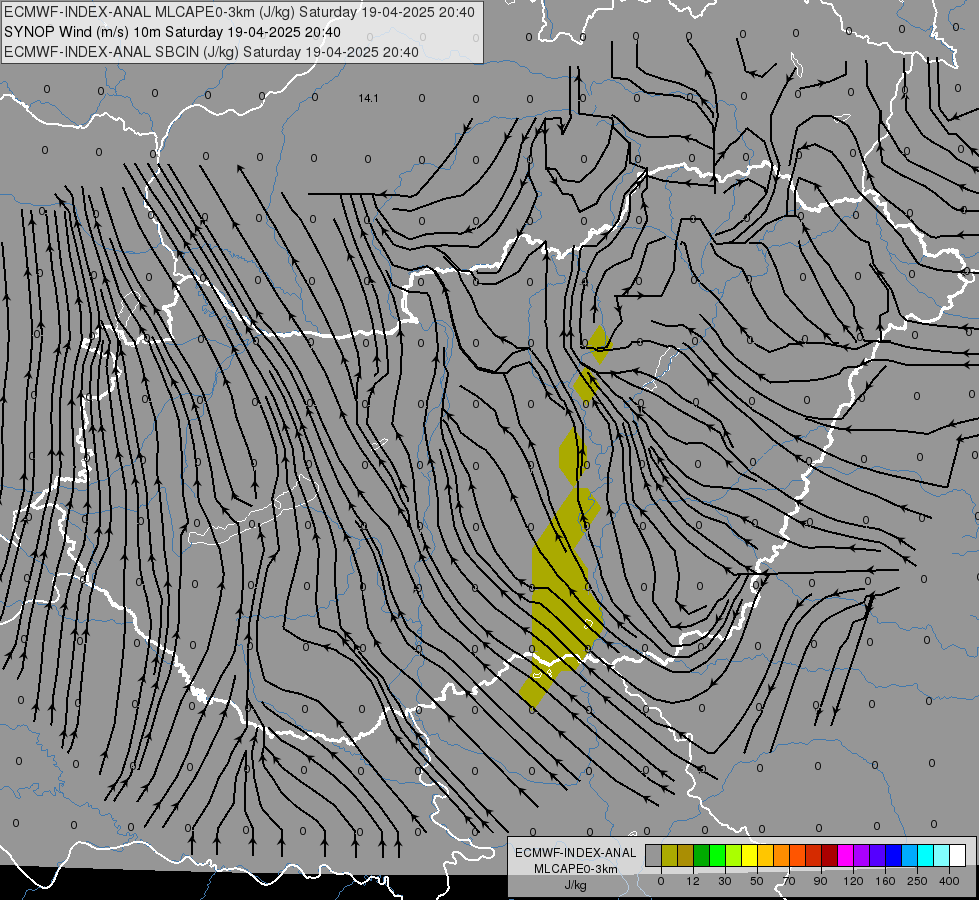Click the 14.1 value on the map
This screenshot has height=900, width=979.
[x=368, y=98]
